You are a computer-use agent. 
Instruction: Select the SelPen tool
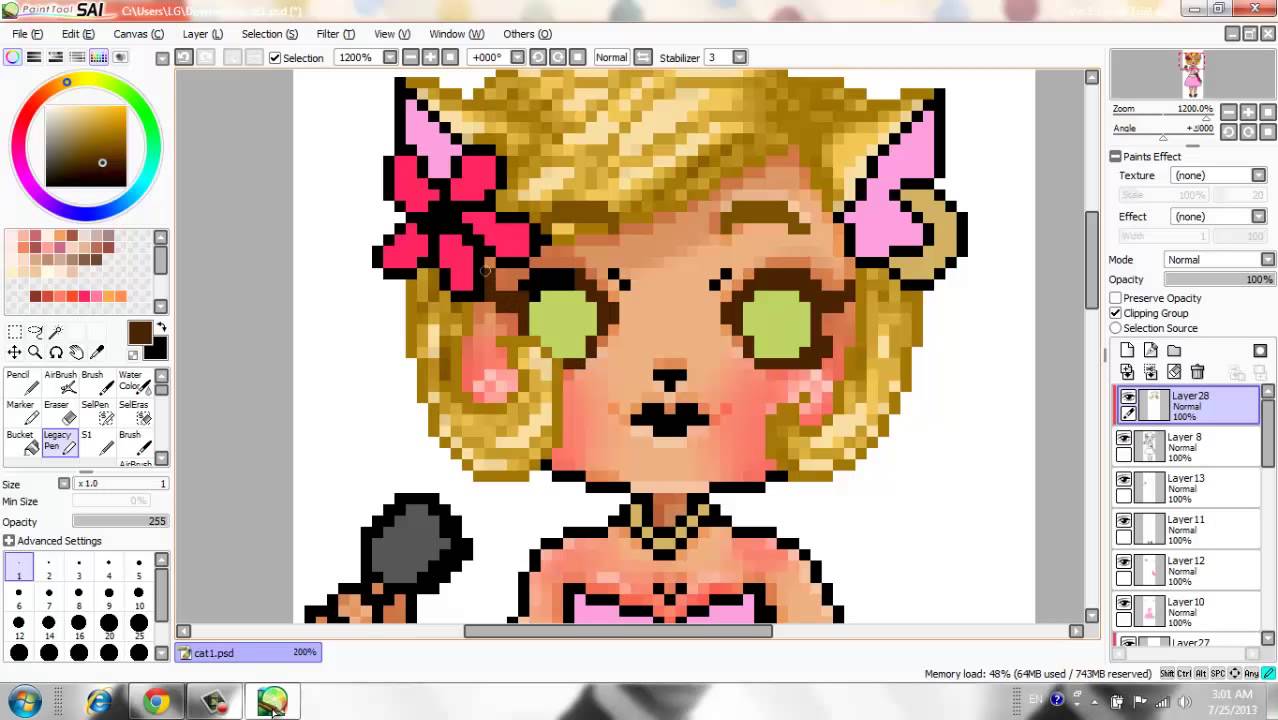pos(96,412)
